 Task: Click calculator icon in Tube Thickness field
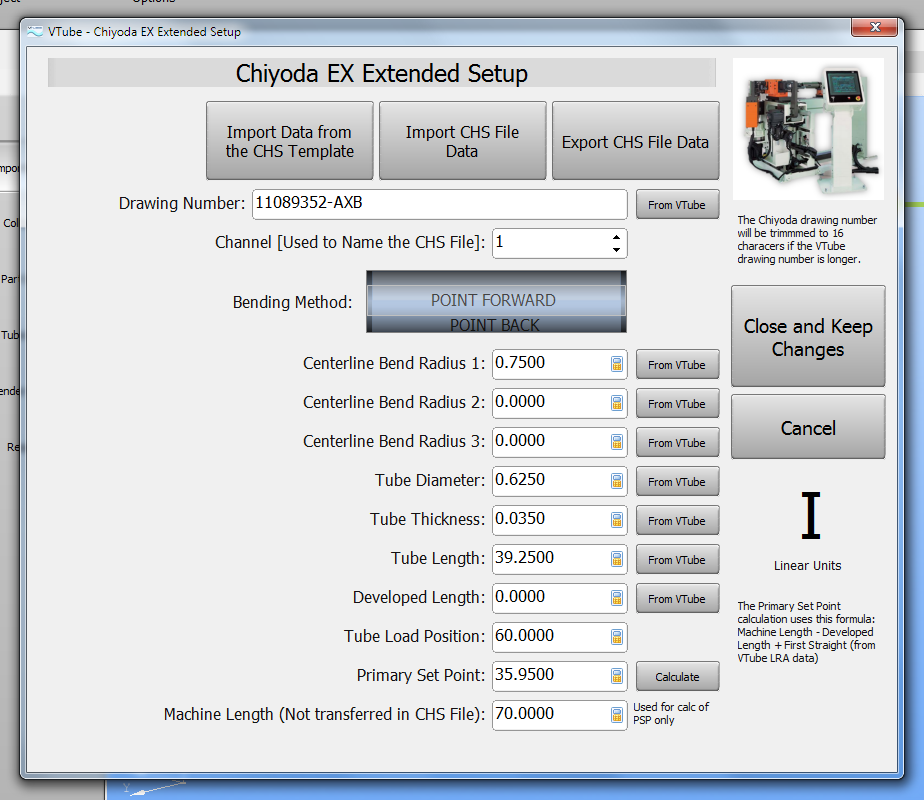click(x=617, y=521)
